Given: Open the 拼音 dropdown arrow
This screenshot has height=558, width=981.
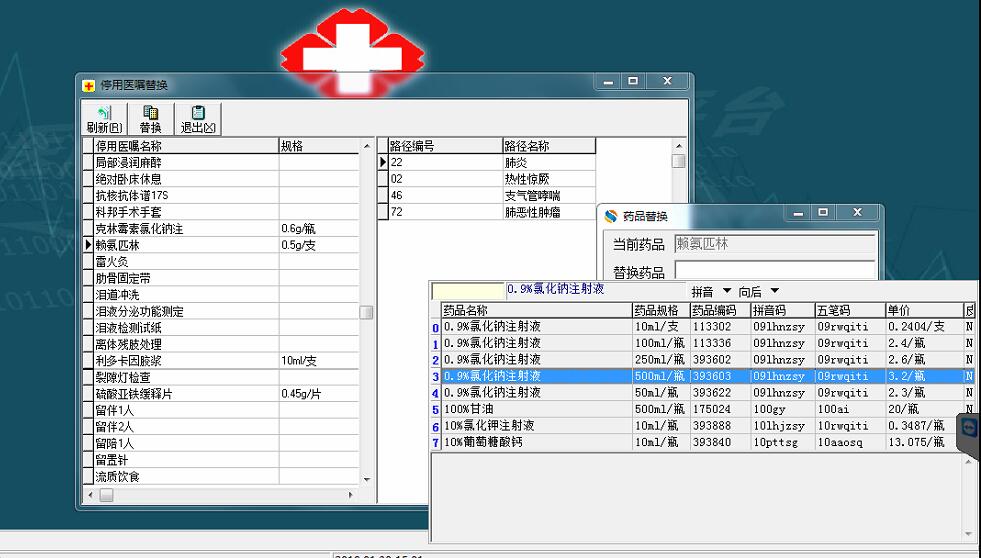Looking at the screenshot, I should [726, 291].
